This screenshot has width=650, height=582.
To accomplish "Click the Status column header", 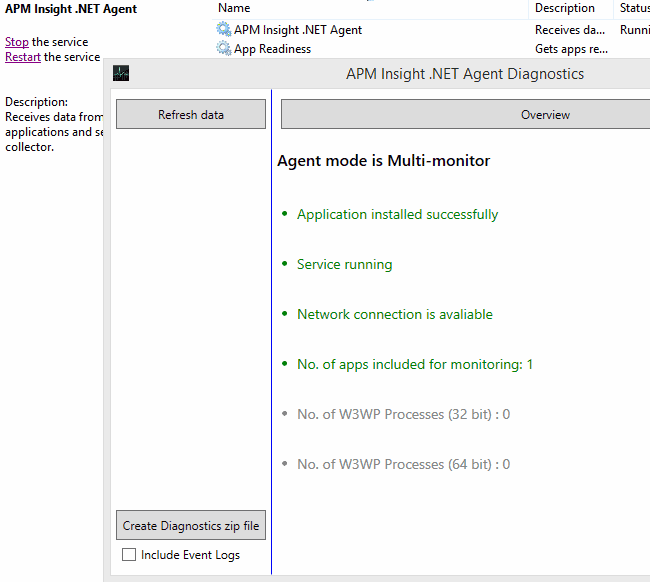I will tap(634, 8).
